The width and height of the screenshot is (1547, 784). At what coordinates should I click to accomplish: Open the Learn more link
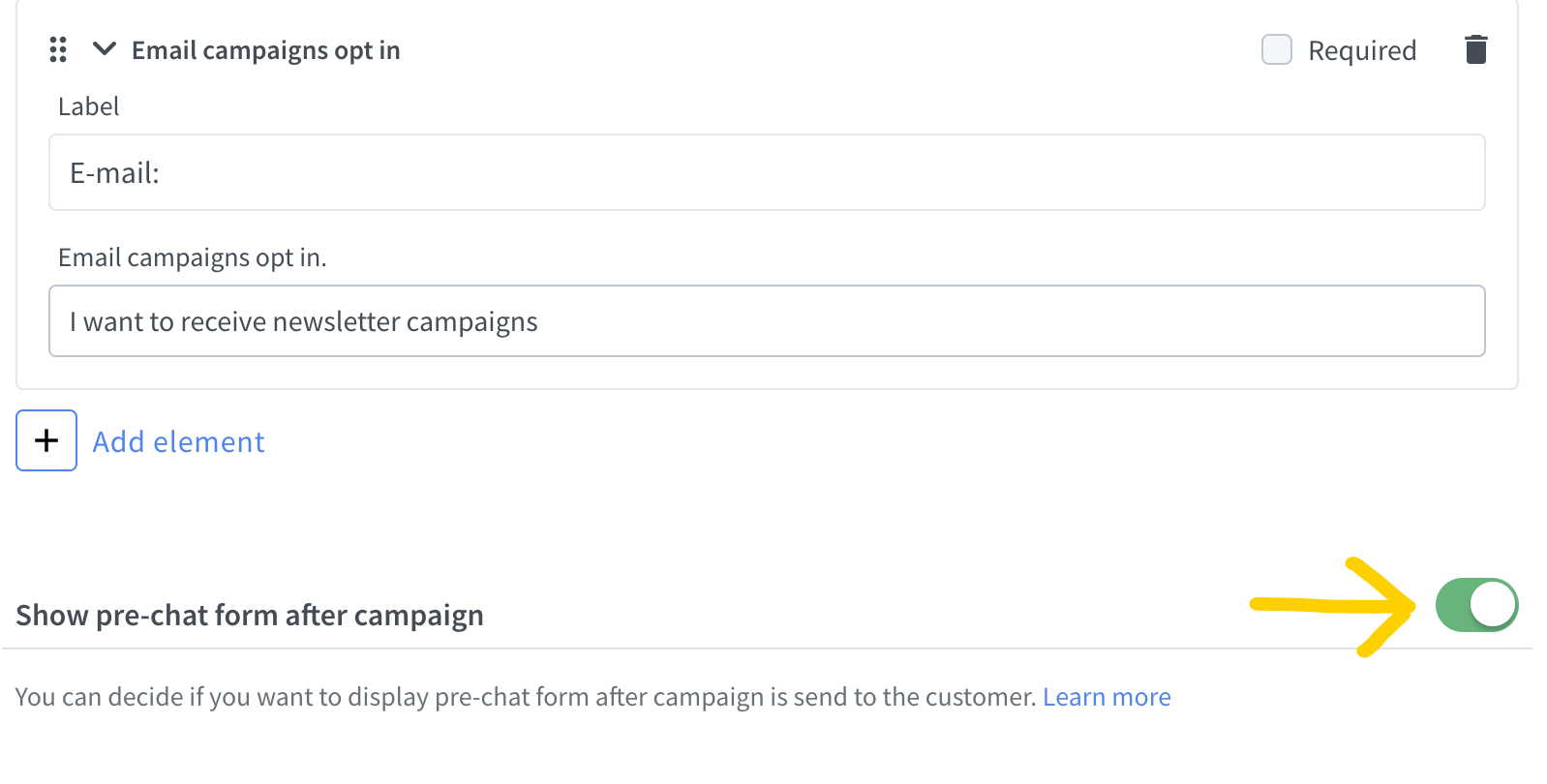pos(1107,696)
